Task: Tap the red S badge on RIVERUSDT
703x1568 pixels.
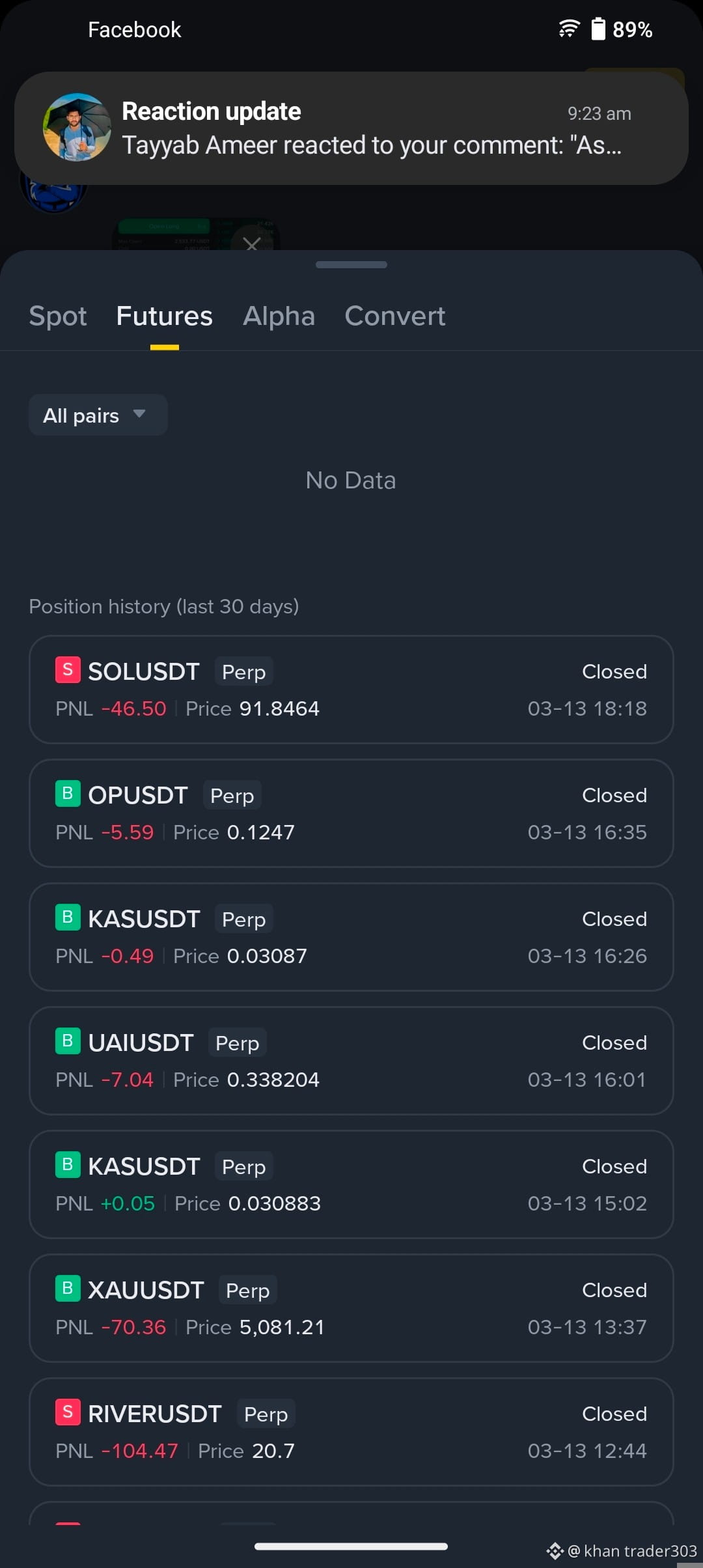Action: tap(68, 1412)
